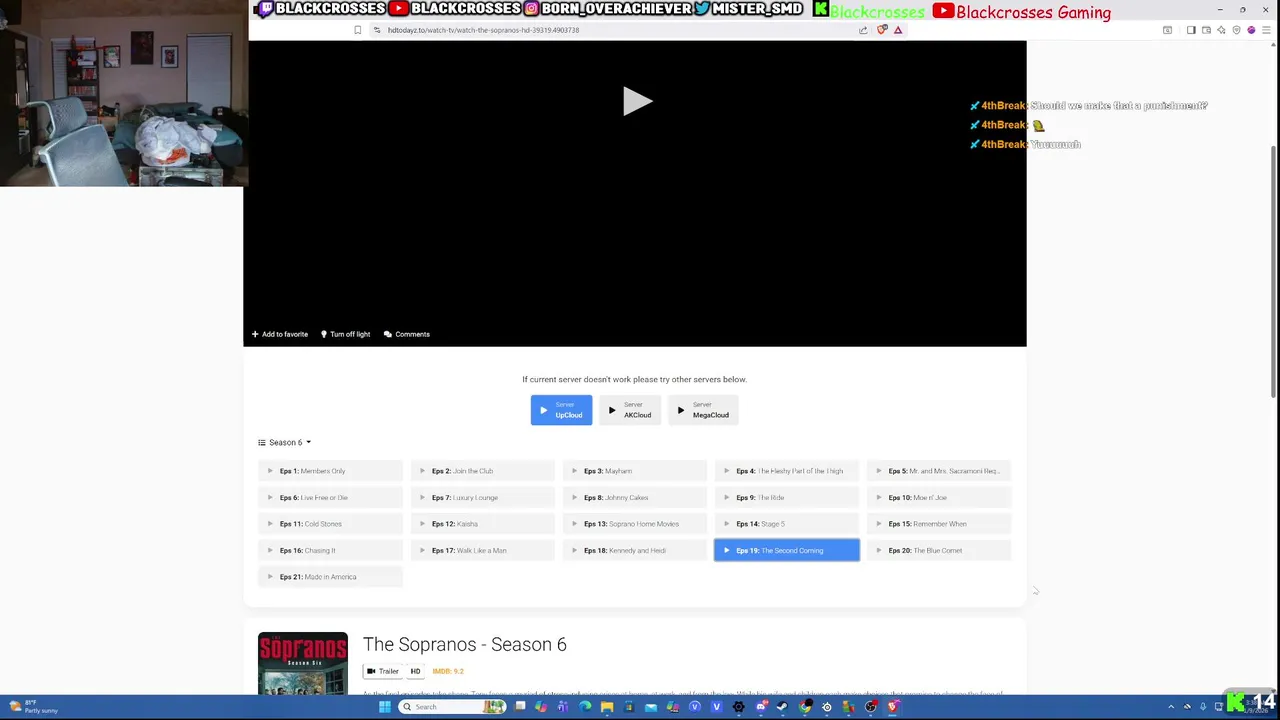Play Eps 15: Remember When
1280x720 pixels.
938,524
